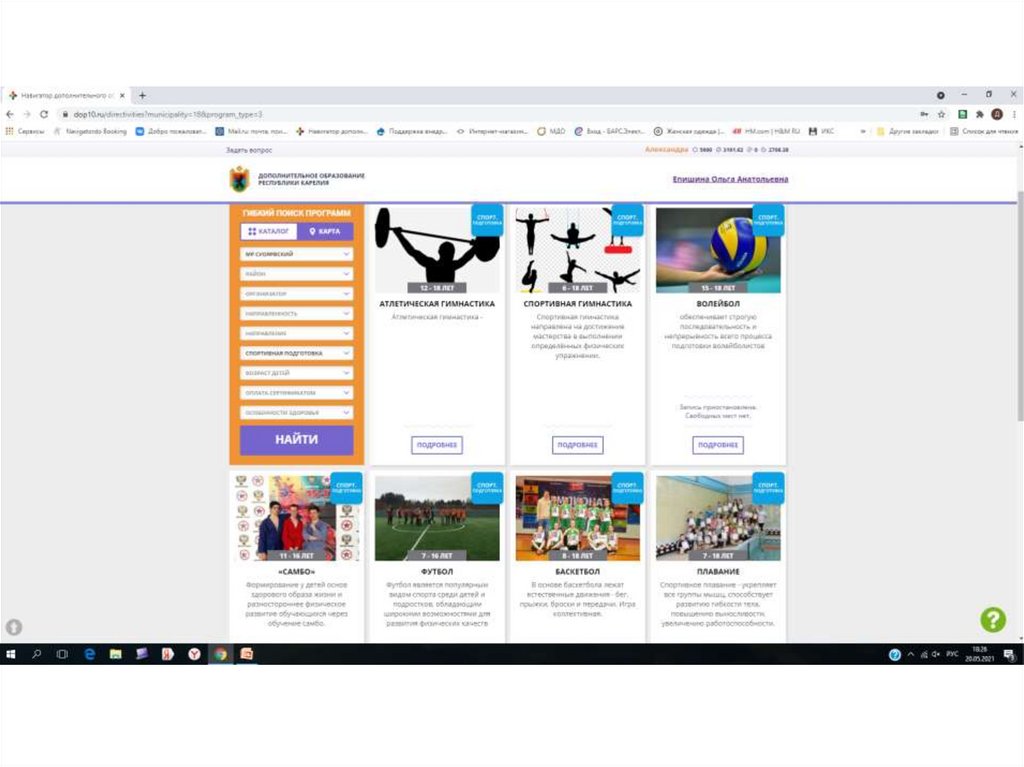
Task: Expand the Организатор dropdown
Action: (x=296, y=294)
